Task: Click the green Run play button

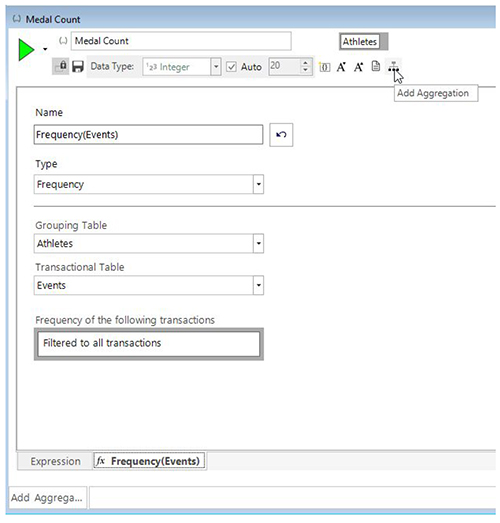Action: 26,50
